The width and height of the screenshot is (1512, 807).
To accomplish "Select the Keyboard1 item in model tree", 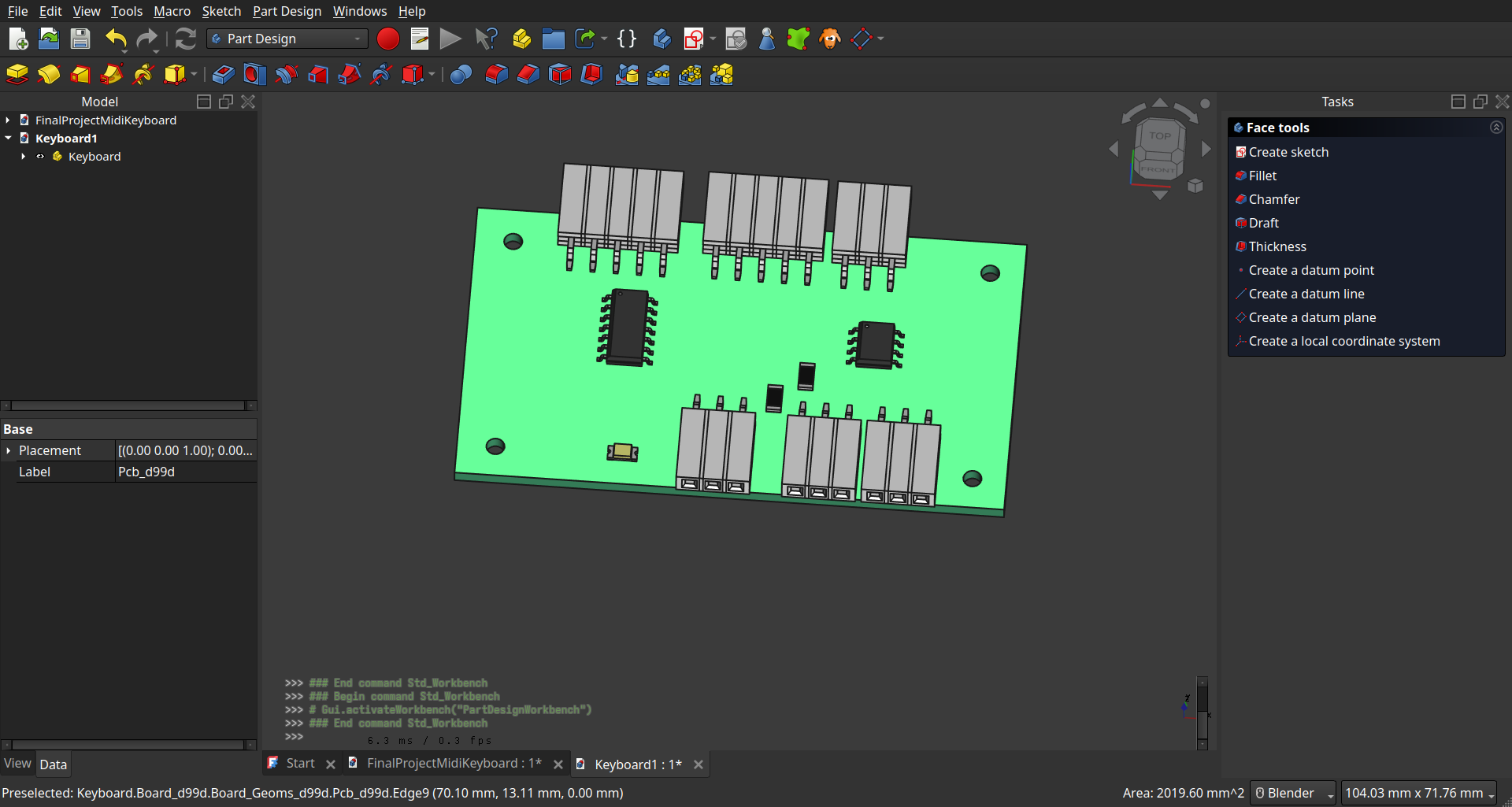I will click(x=66, y=139).
